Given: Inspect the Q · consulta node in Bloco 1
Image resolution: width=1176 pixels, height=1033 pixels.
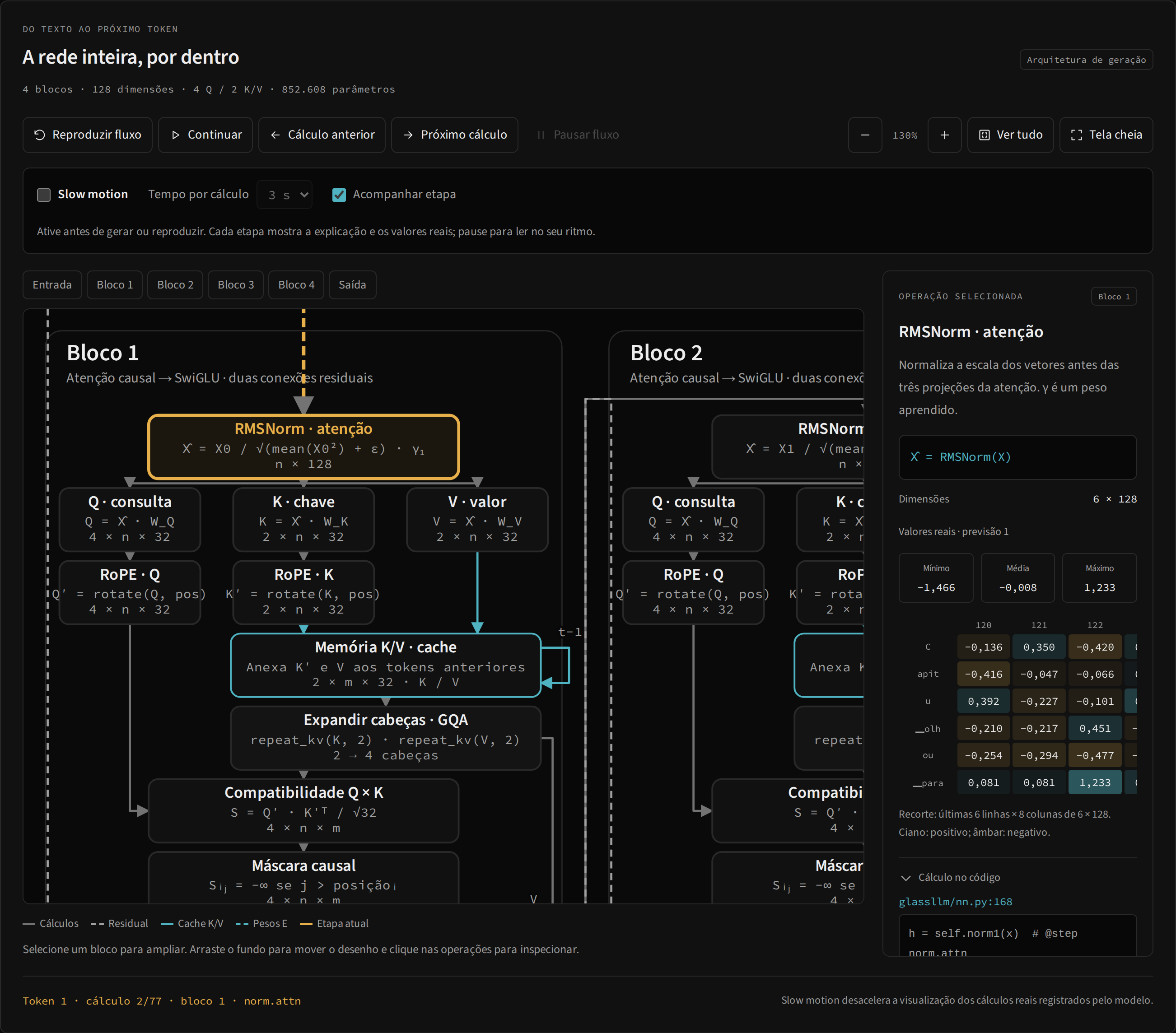Looking at the screenshot, I should click(130, 519).
